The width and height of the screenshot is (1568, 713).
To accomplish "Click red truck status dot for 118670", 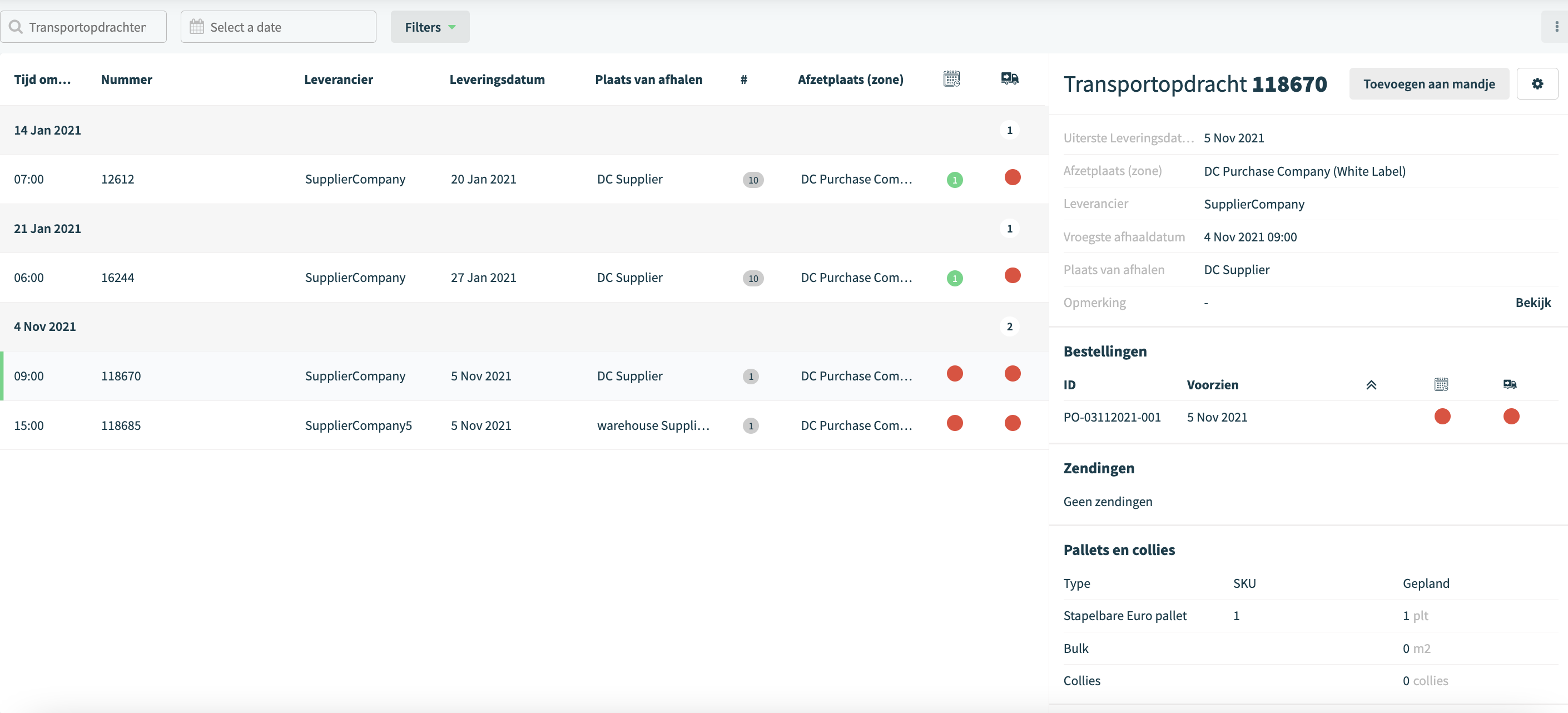I will coord(1013,373).
